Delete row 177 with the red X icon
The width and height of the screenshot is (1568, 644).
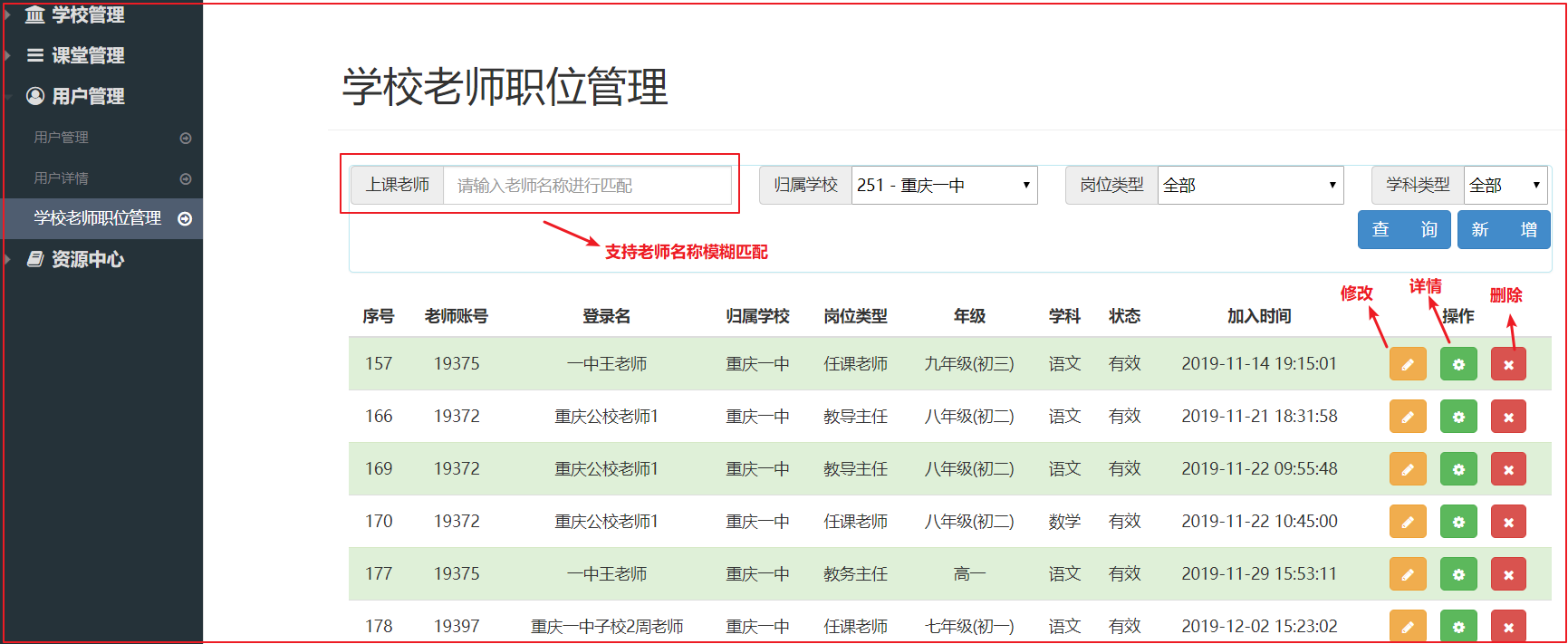tap(1508, 574)
